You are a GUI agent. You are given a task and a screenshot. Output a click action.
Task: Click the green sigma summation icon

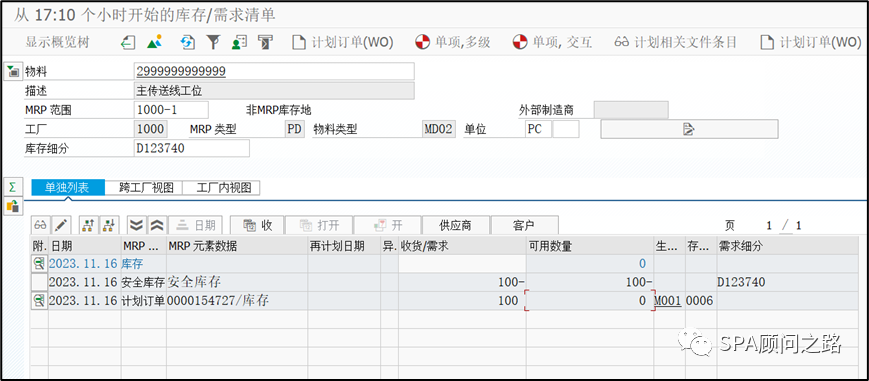(x=12, y=187)
